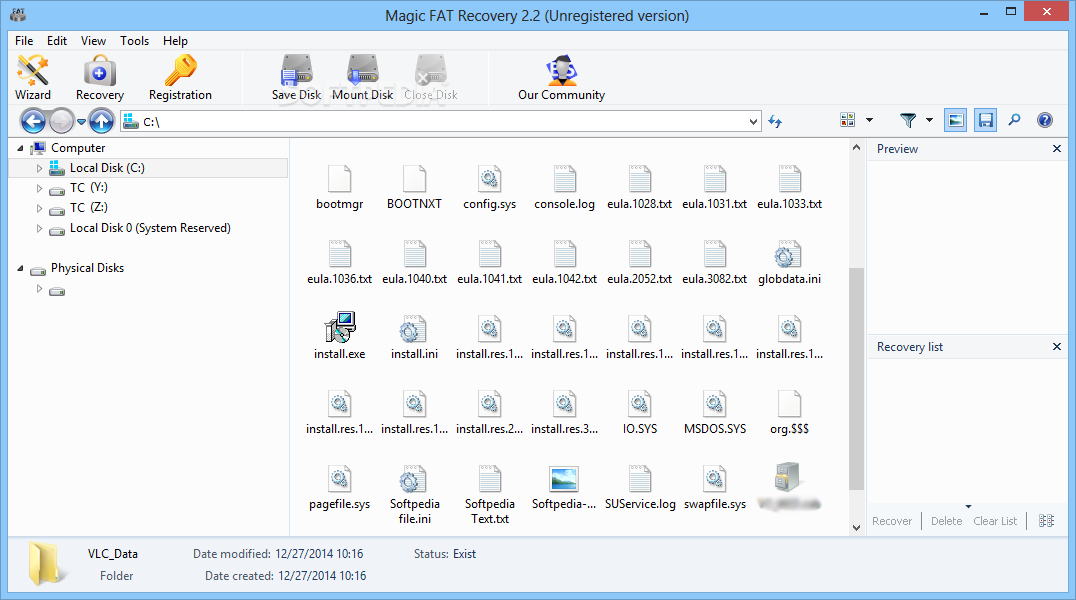Select the org.$$$ file
This screenshot has width=1076, height=600.
click(x=789, y=412)
